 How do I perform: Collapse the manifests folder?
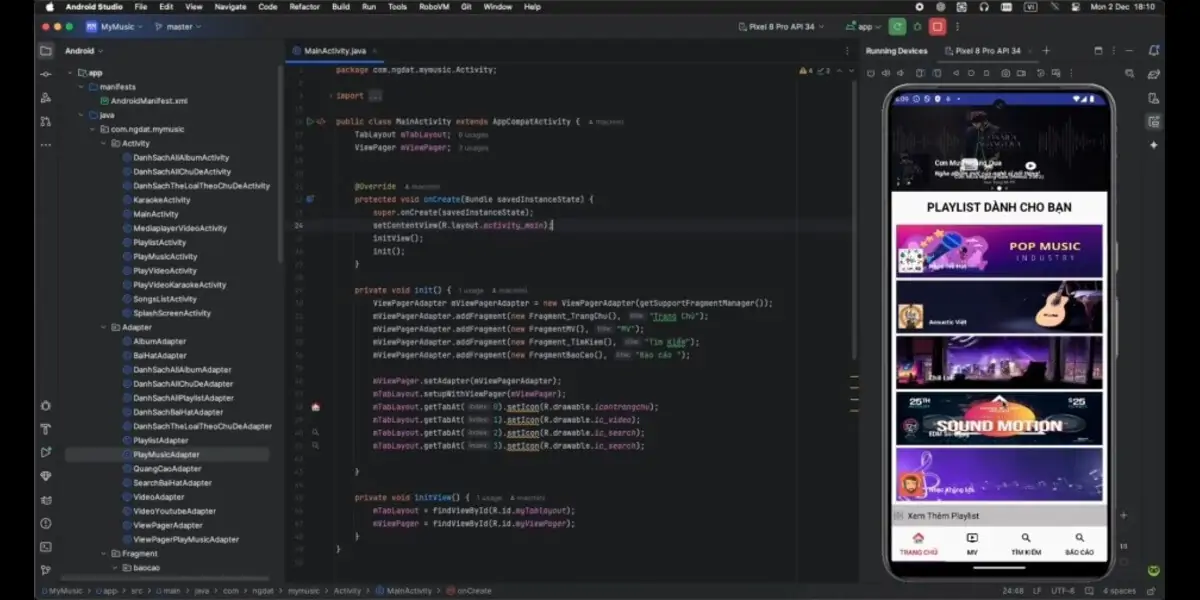point(82,87)
